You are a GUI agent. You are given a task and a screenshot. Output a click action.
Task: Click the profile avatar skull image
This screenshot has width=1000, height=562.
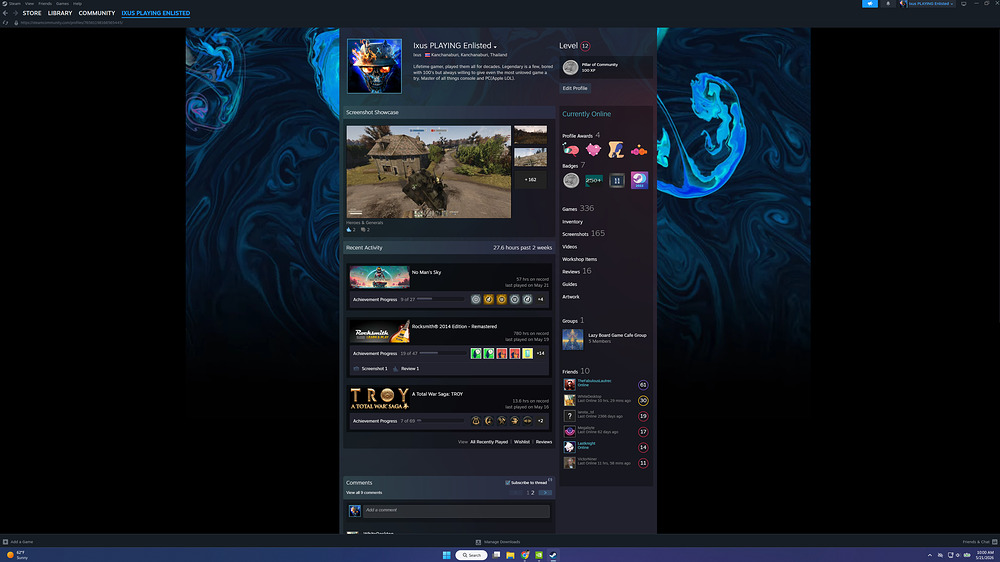(374, 66)
